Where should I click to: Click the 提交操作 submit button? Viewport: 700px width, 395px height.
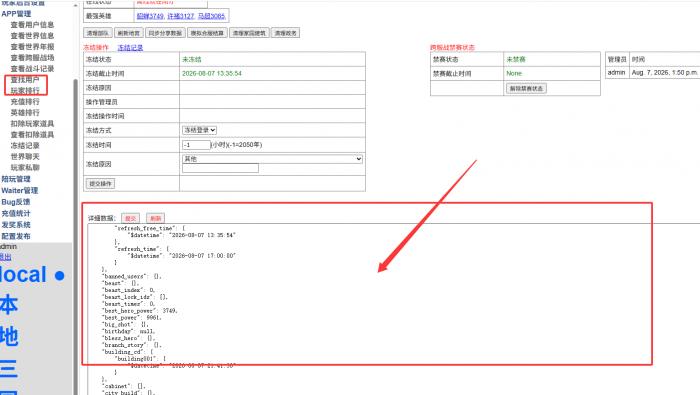click(x=100, y=183)
